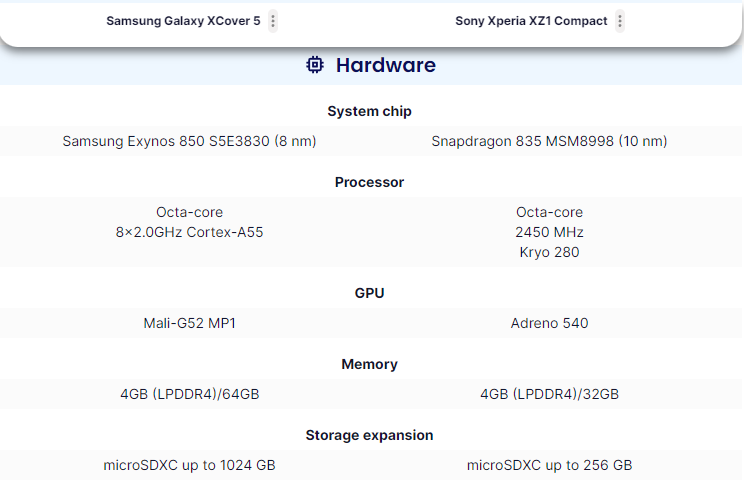The image size is (744, 483).
Task: Click the System chip row label
Action: [369, 111]
